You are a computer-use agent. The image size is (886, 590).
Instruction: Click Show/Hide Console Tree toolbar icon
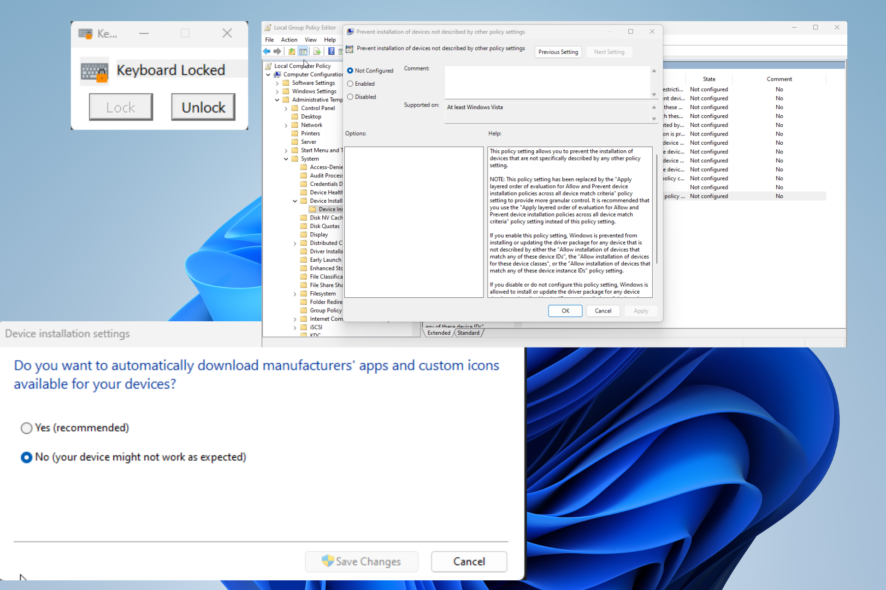pos(303,51)
